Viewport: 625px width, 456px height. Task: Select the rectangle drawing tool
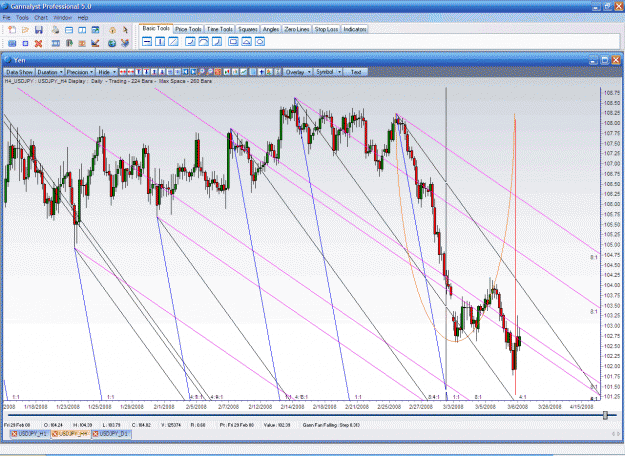click(233, 41)
